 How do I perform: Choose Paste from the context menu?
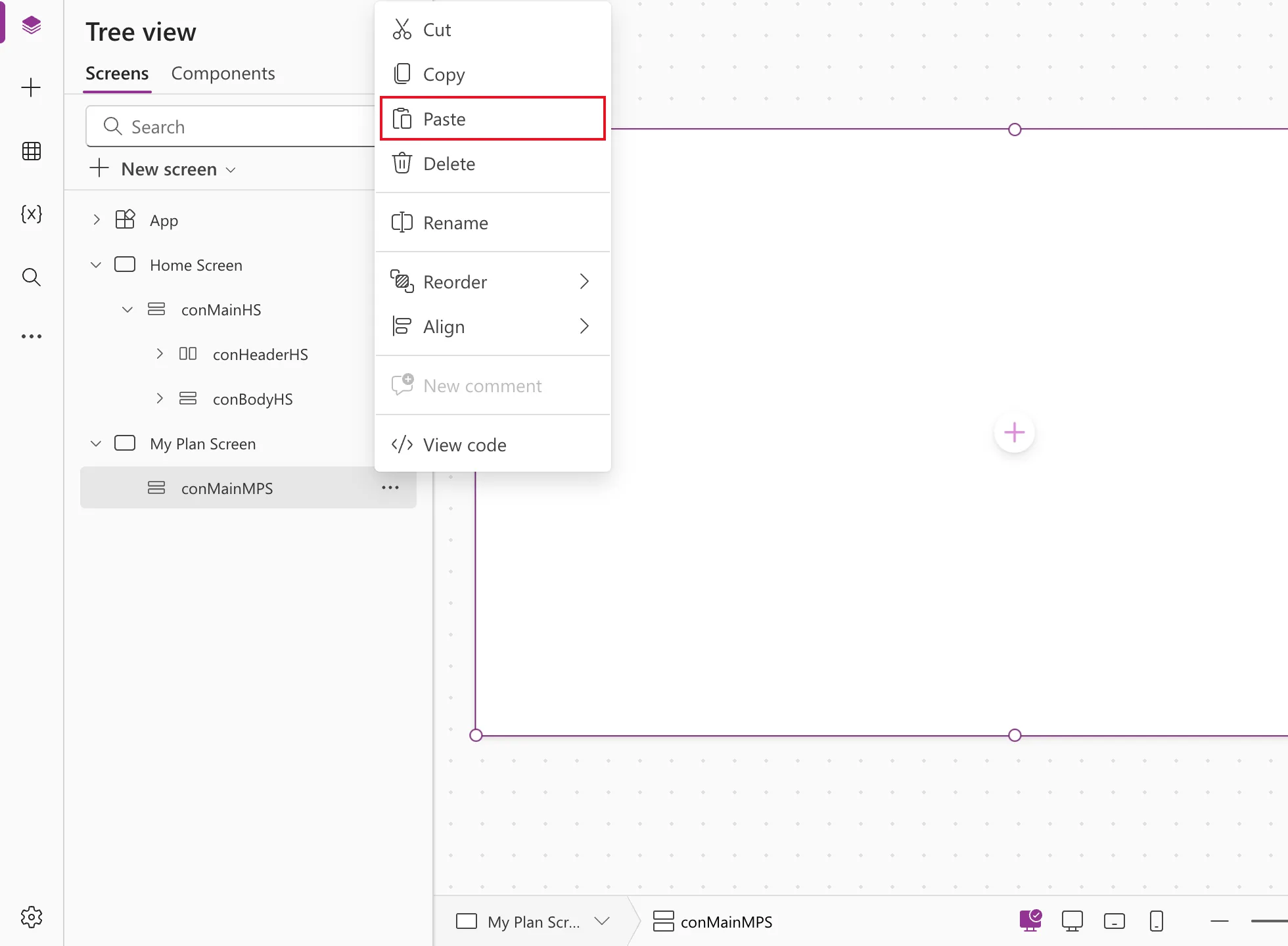point(493,119)
